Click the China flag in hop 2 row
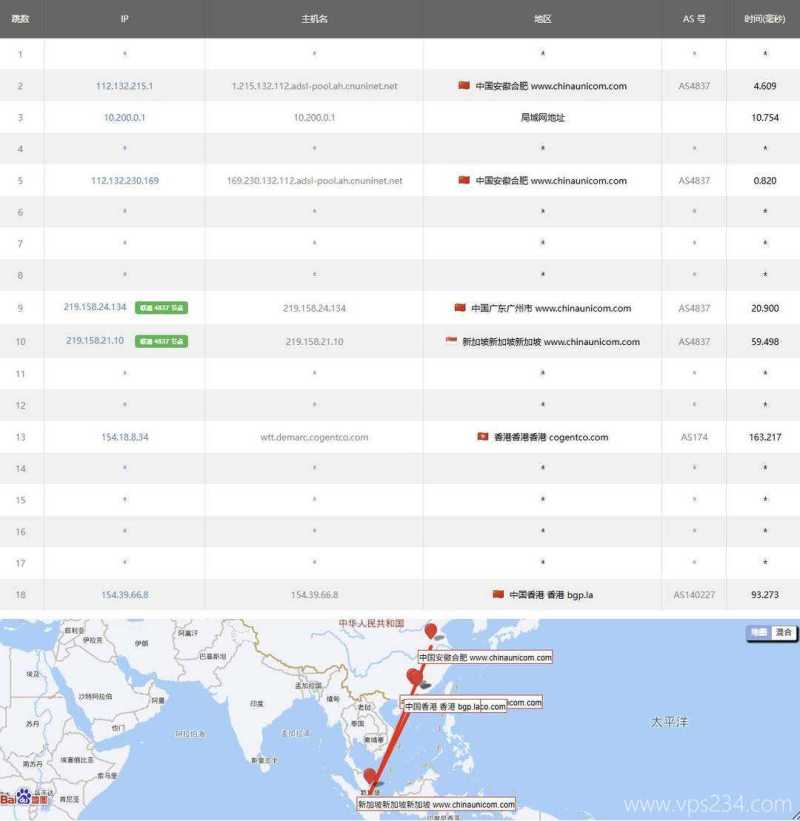The height and width of the screenshot is (821, 800). pyautogui.click(x=463, y=86)
